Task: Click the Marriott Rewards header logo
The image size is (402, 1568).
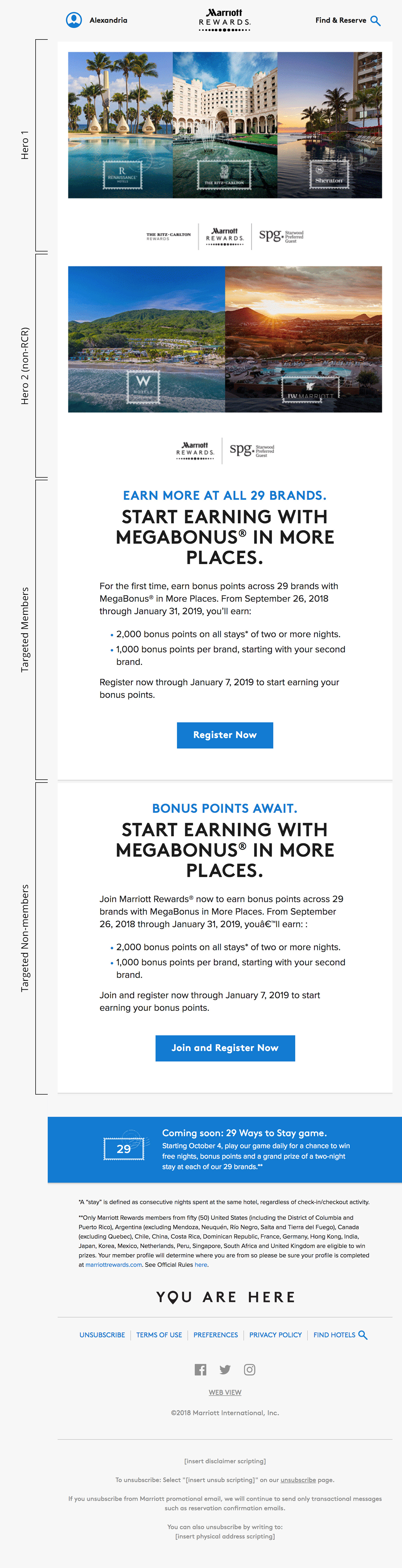Action: [225, 20]
